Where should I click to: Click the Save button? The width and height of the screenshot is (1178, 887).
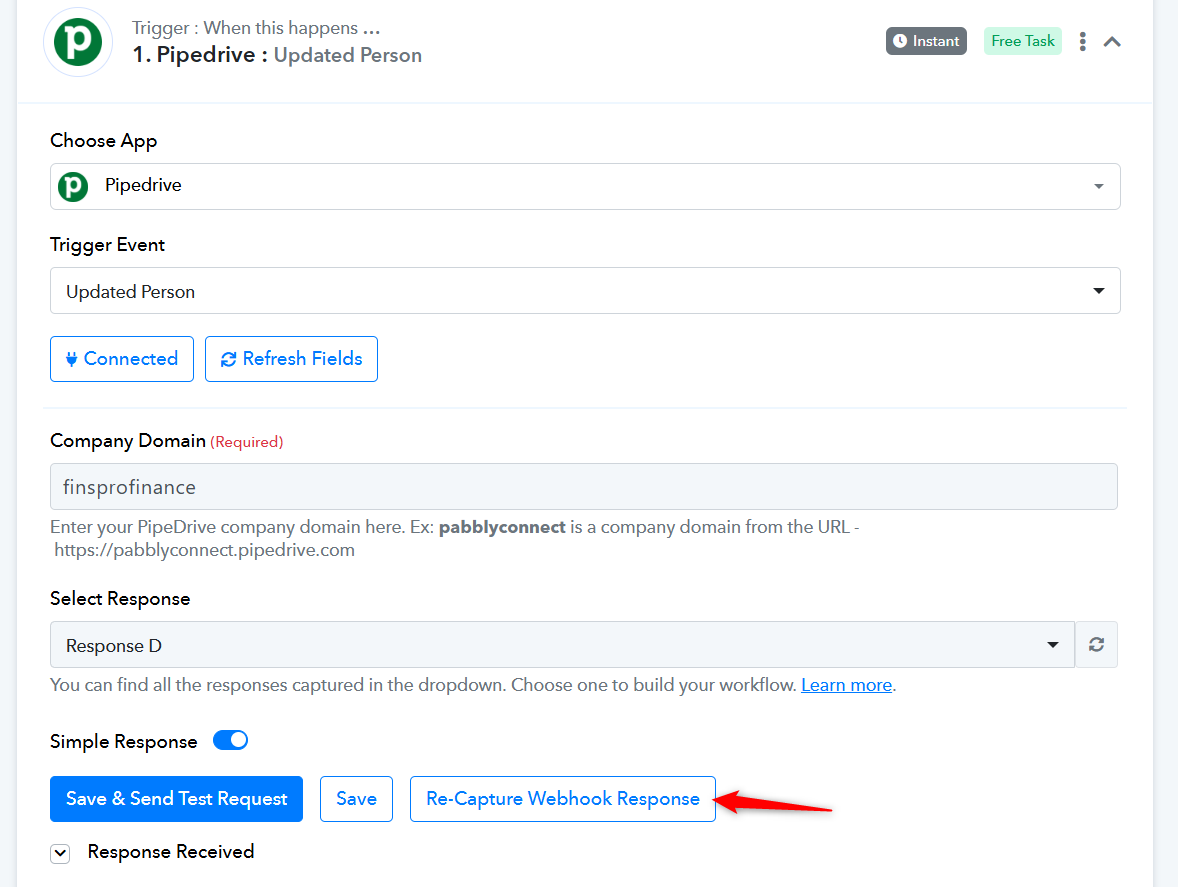pyautogui.click(x=356, y=799)
